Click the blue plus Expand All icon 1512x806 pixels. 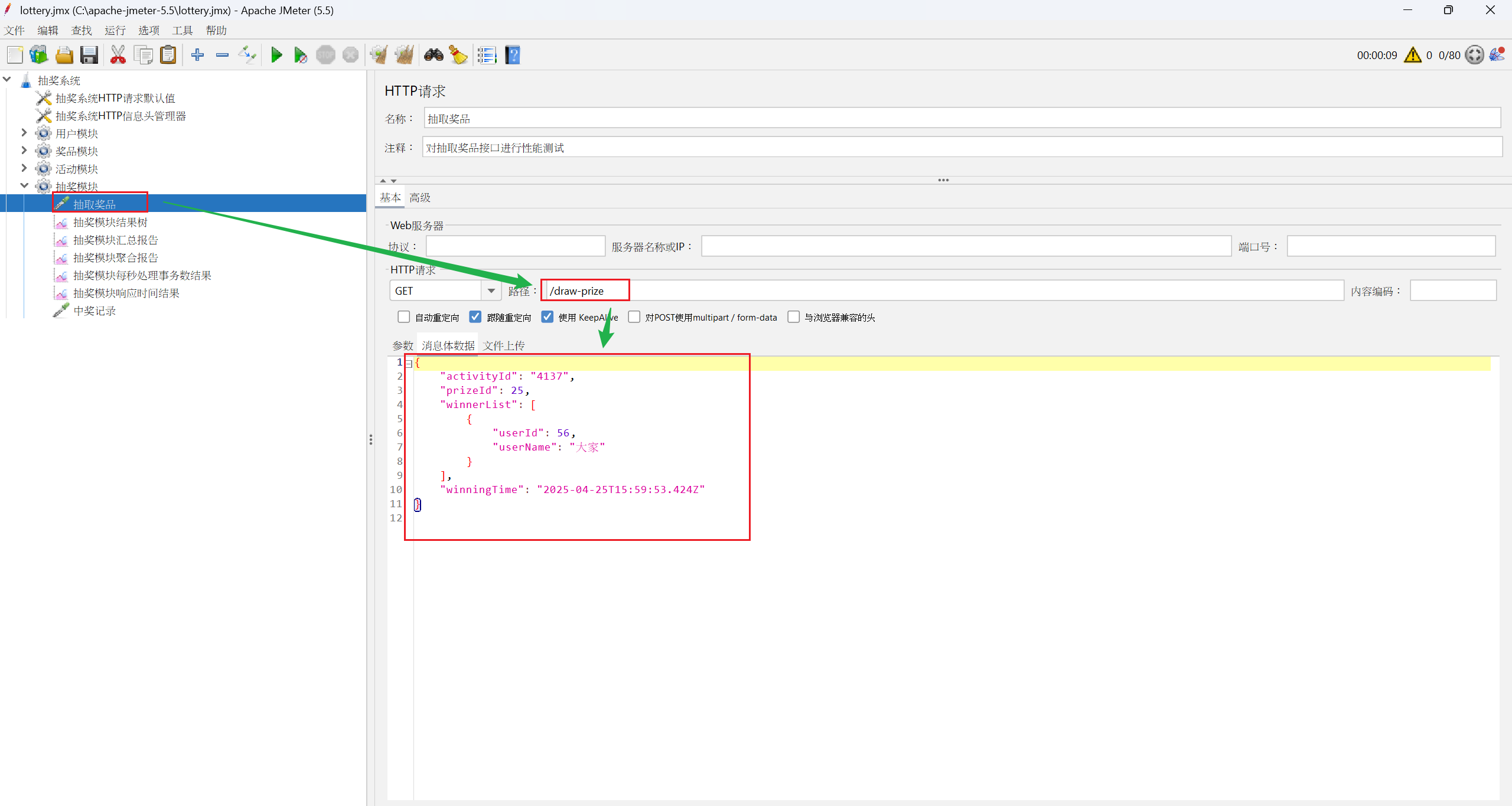pyautogui.click(x=197, y=56)
